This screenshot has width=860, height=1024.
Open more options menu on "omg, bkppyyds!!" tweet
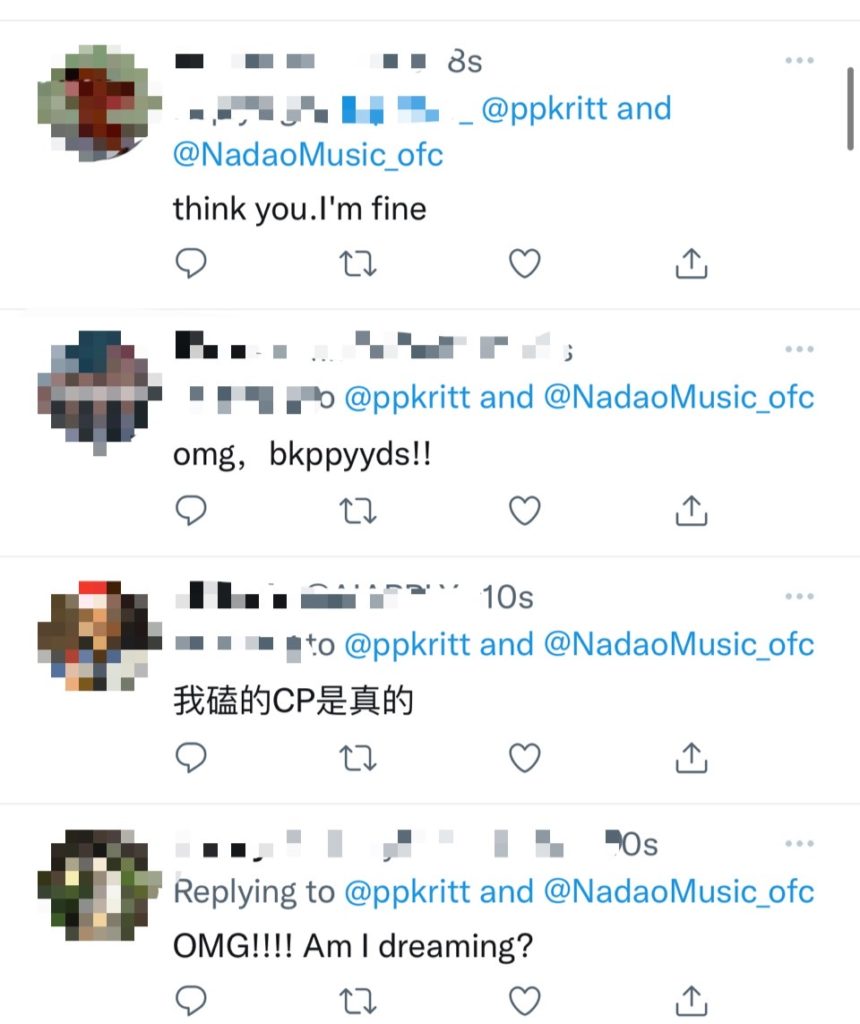click(799, 349)
